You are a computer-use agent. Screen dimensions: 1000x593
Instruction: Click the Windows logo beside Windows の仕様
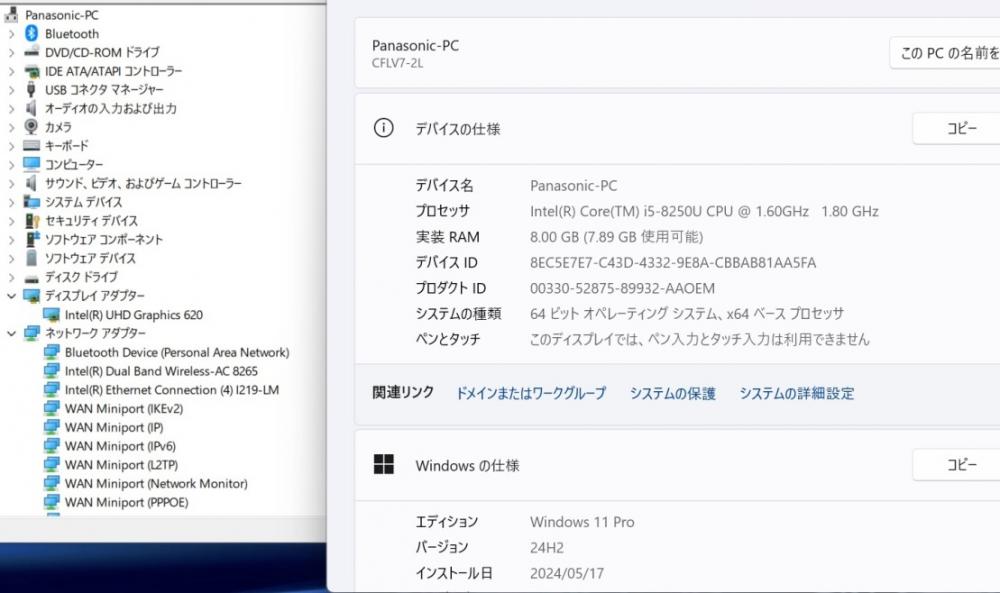point(383,464)
